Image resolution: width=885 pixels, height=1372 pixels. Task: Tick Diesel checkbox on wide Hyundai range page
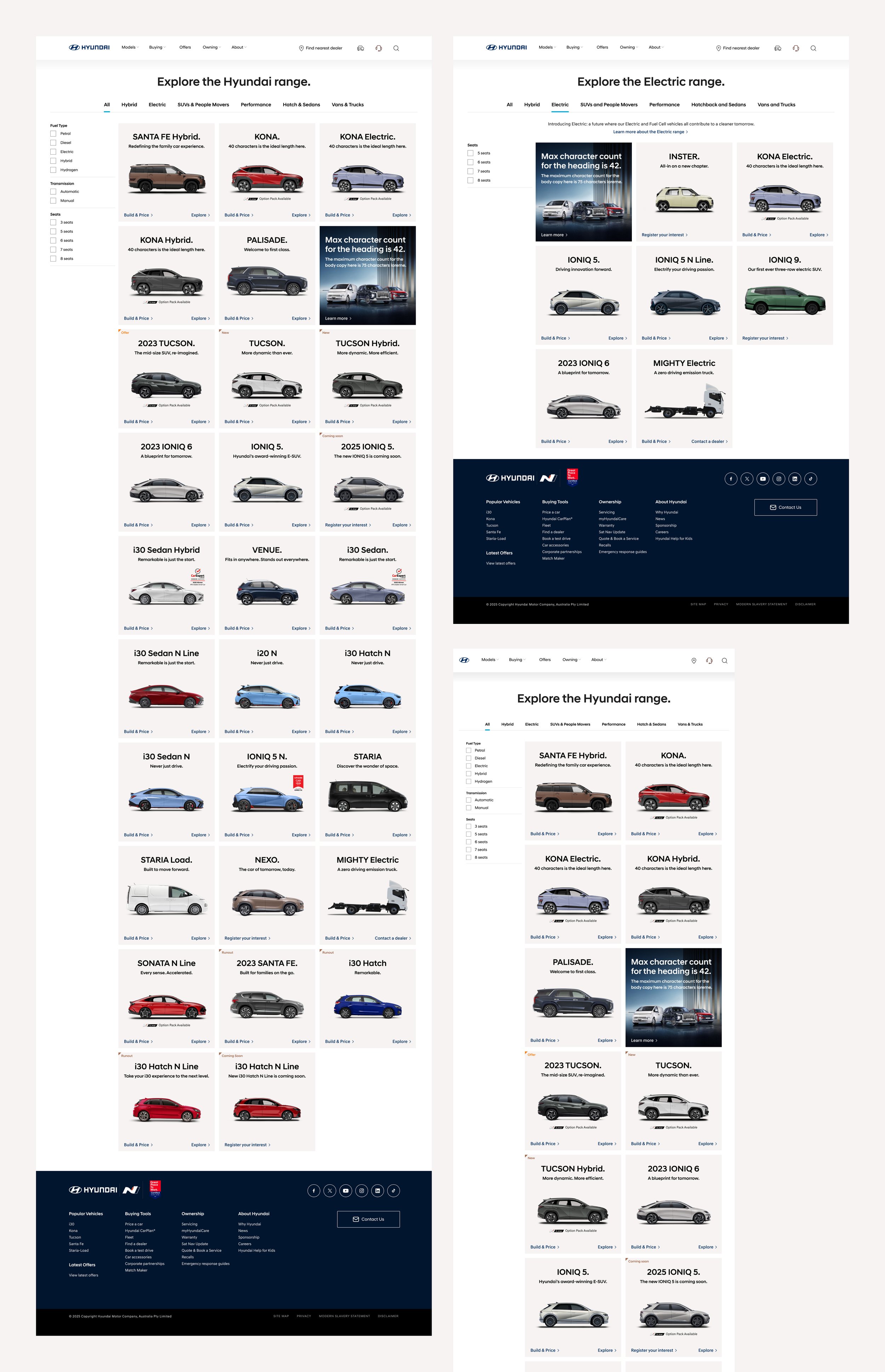53,143
